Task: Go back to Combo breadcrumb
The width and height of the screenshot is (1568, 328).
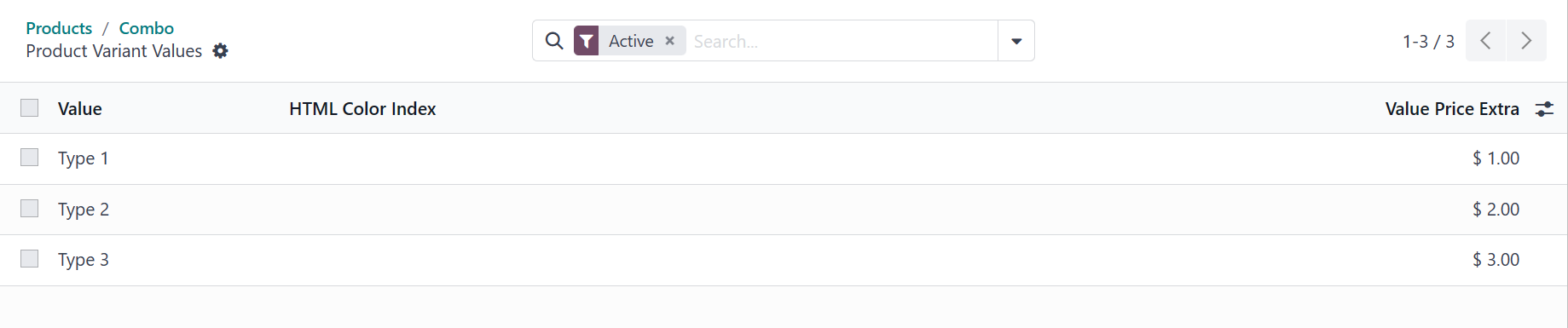Action: pyautogui.click(x=147, y=28)
